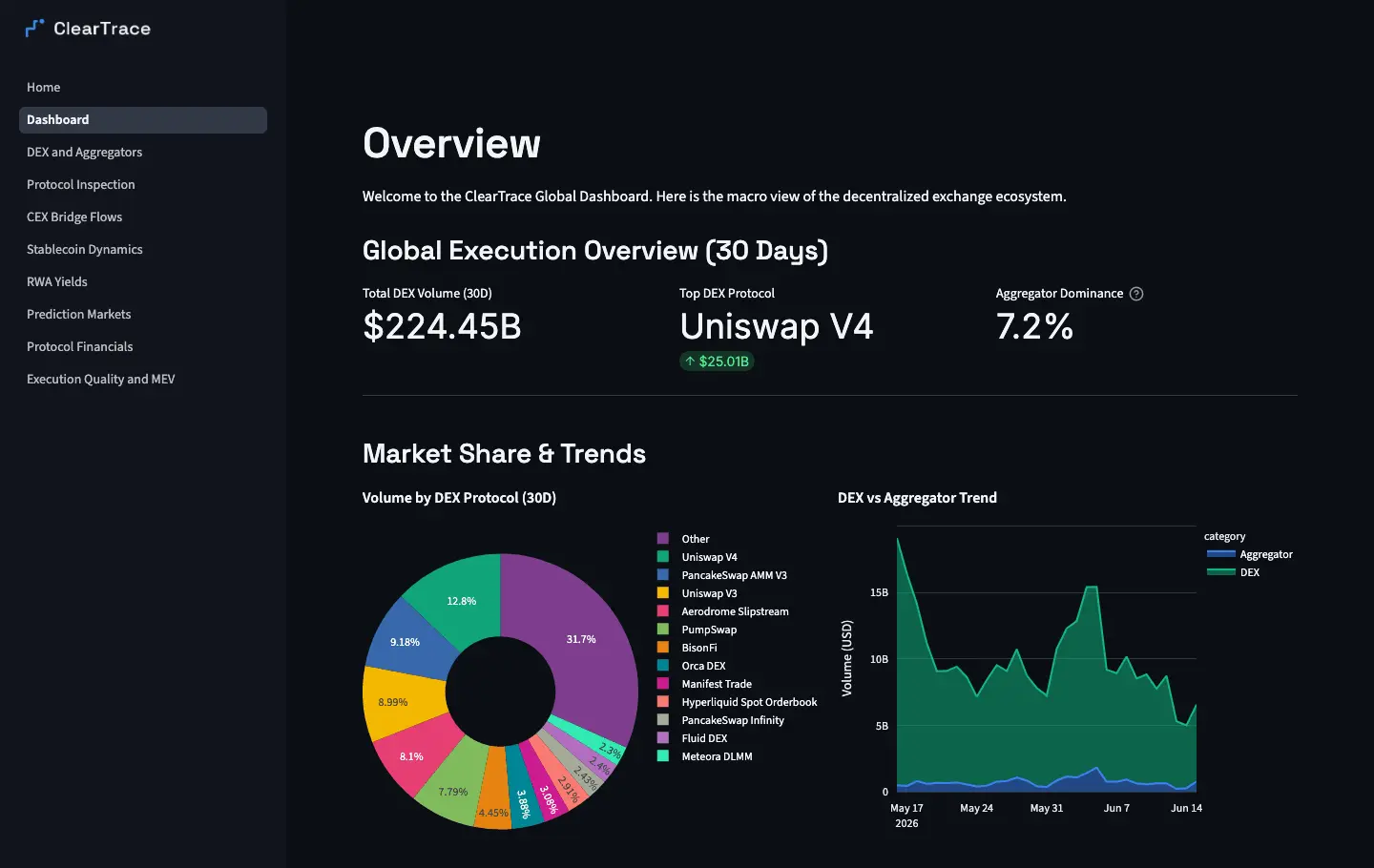
Task: Click the Market Share & Trends heading
Action: click(504, 454)
